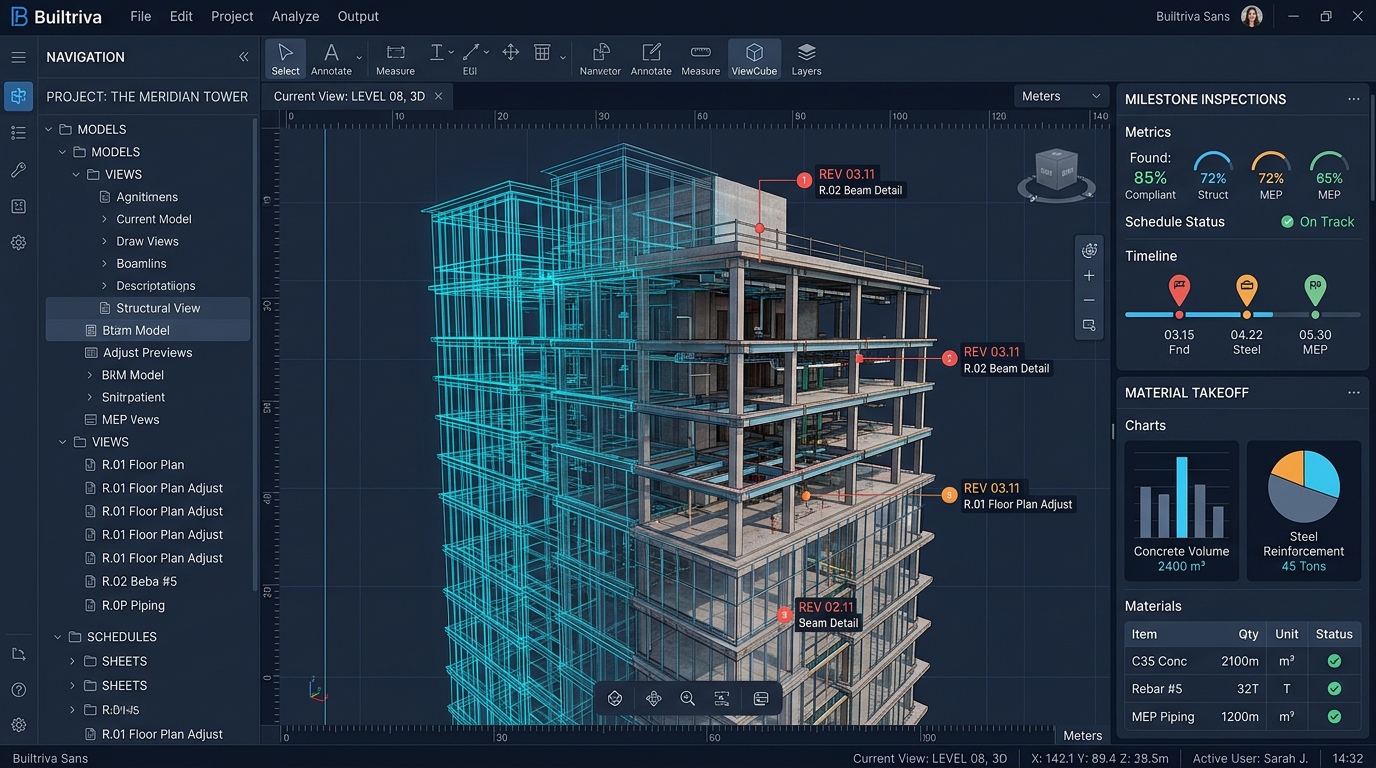Viewport: 1376px width, 768px height.
Task: Choose the Annotate tool with letter A icon
Action: (x=331, y=59)
